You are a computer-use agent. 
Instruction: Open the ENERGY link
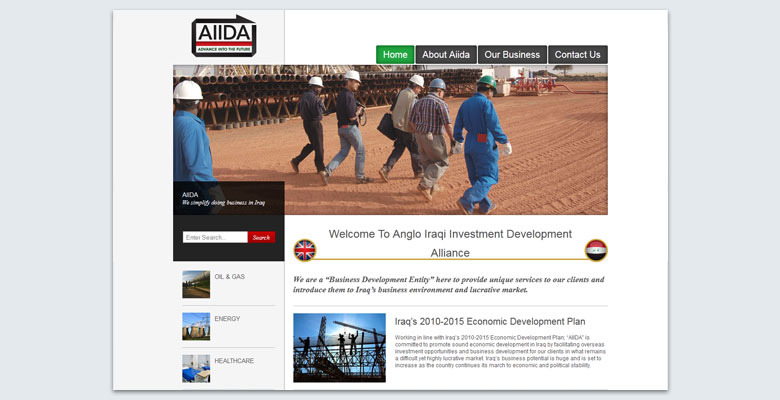coord(227,319)
